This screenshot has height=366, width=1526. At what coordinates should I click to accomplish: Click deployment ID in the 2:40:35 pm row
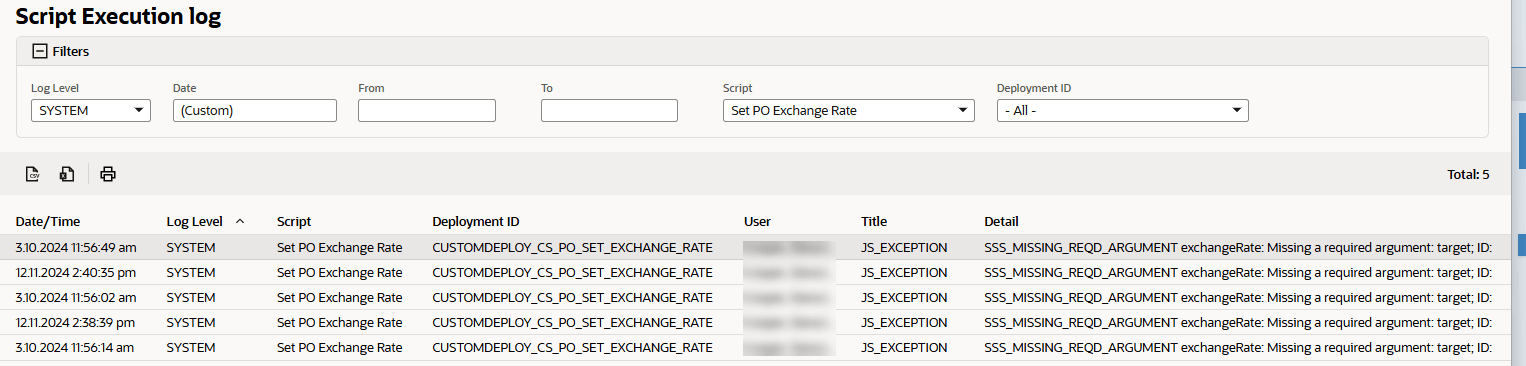coord(572,272)
